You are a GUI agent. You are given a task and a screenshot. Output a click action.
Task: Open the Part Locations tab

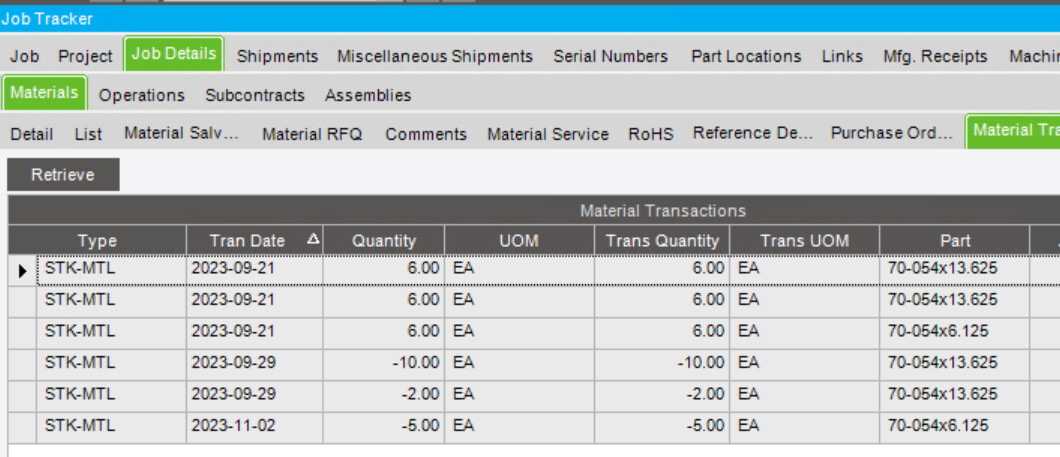[746, 56]
